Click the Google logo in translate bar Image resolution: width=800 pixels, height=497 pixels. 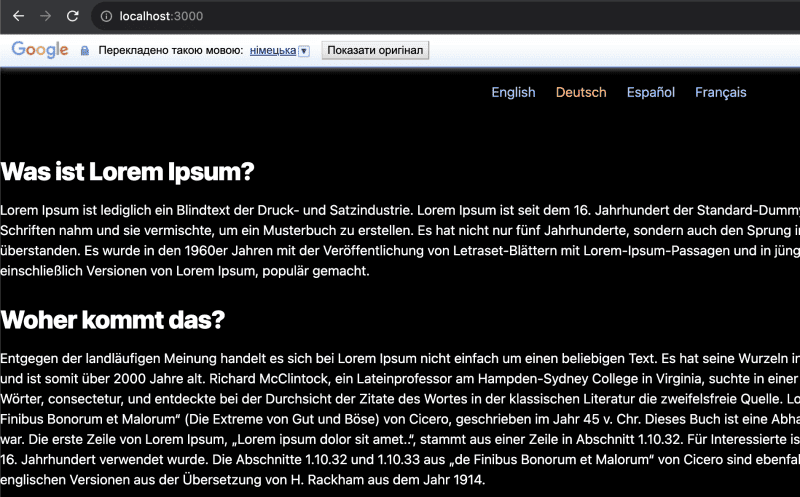click(40, 50)
